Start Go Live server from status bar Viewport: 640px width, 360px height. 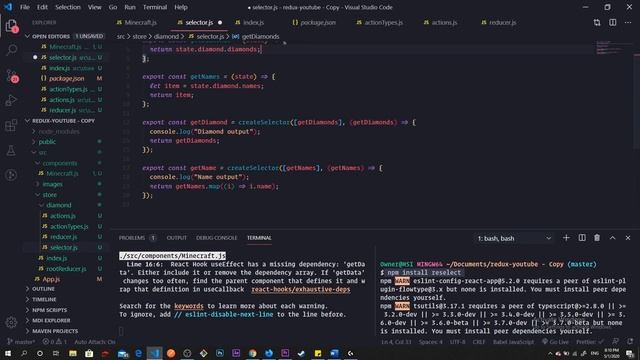(555, 342)
